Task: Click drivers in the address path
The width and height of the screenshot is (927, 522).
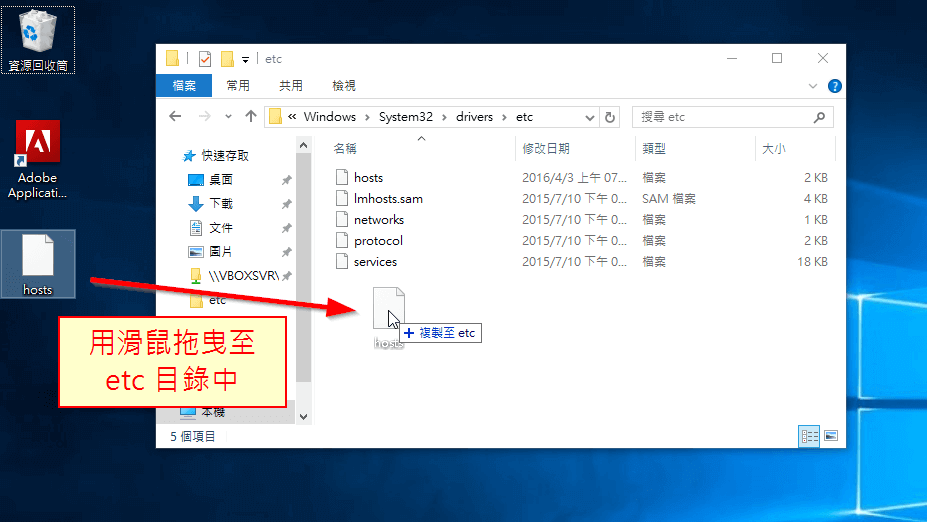Action: [x=474, y=117]
